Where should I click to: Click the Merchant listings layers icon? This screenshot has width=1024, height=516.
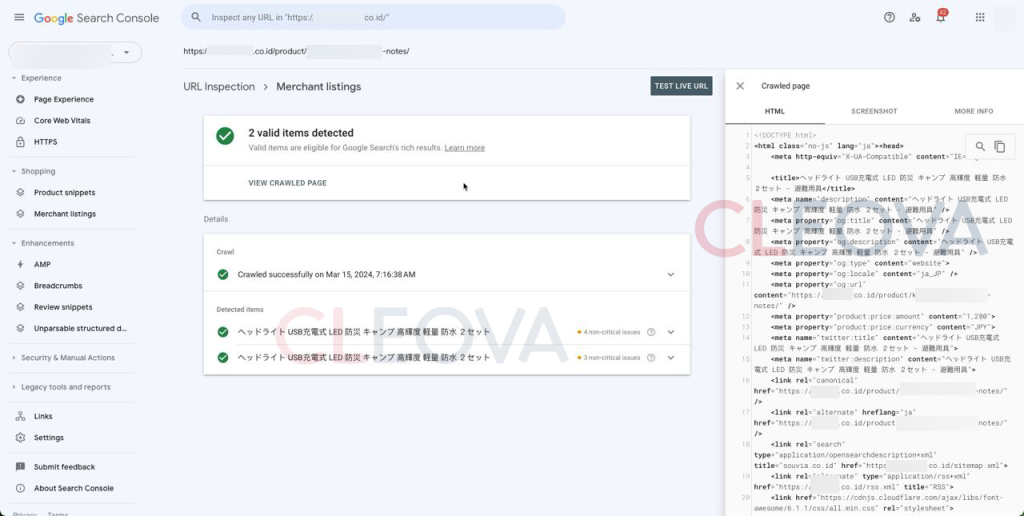(x=20, y=214)
